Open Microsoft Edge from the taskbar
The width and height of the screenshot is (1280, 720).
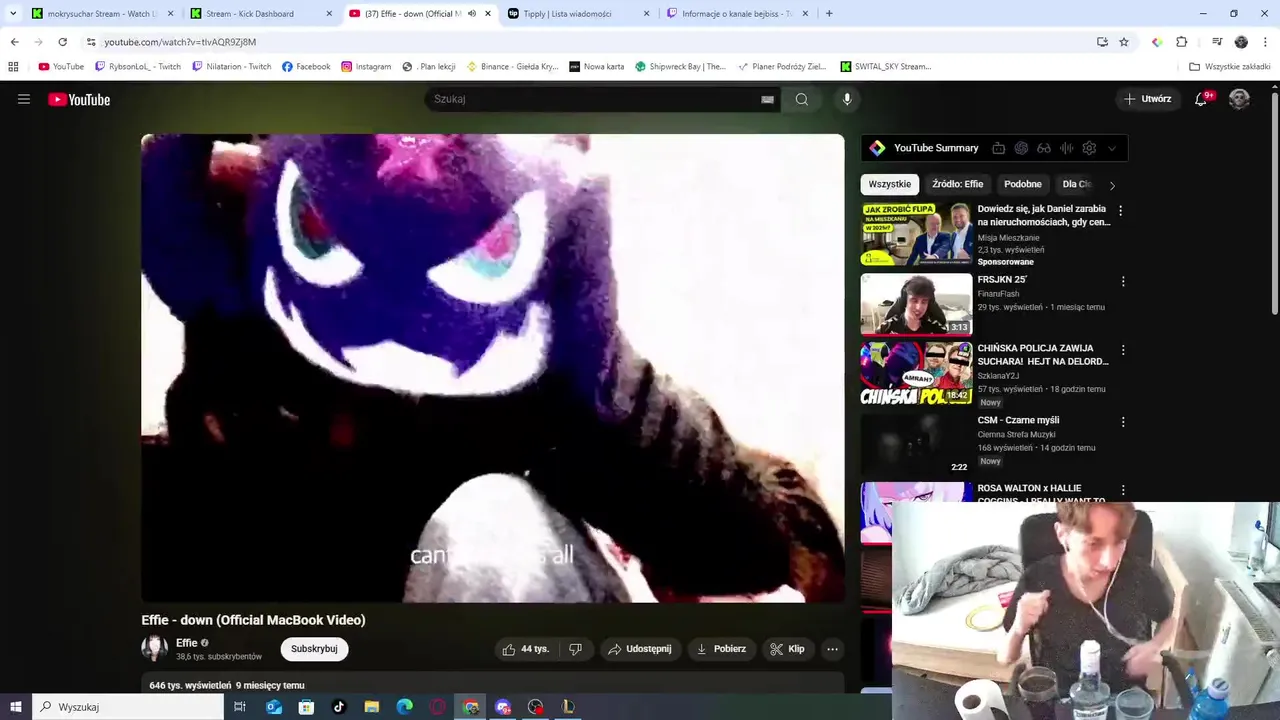tap(405, 707)
